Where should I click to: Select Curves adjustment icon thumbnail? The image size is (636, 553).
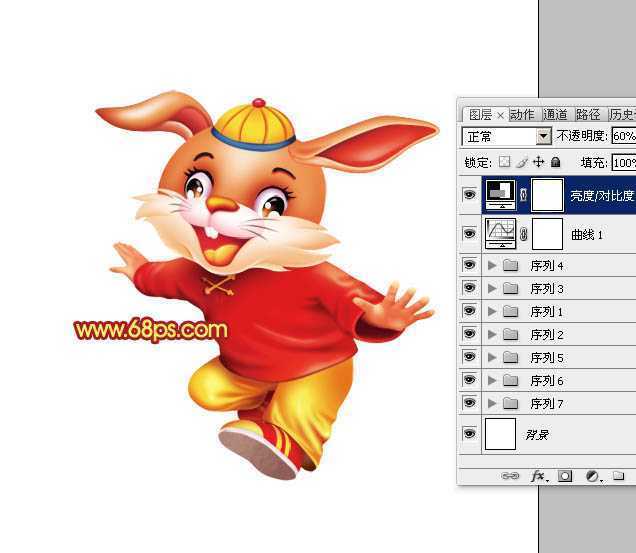(501, 234)
